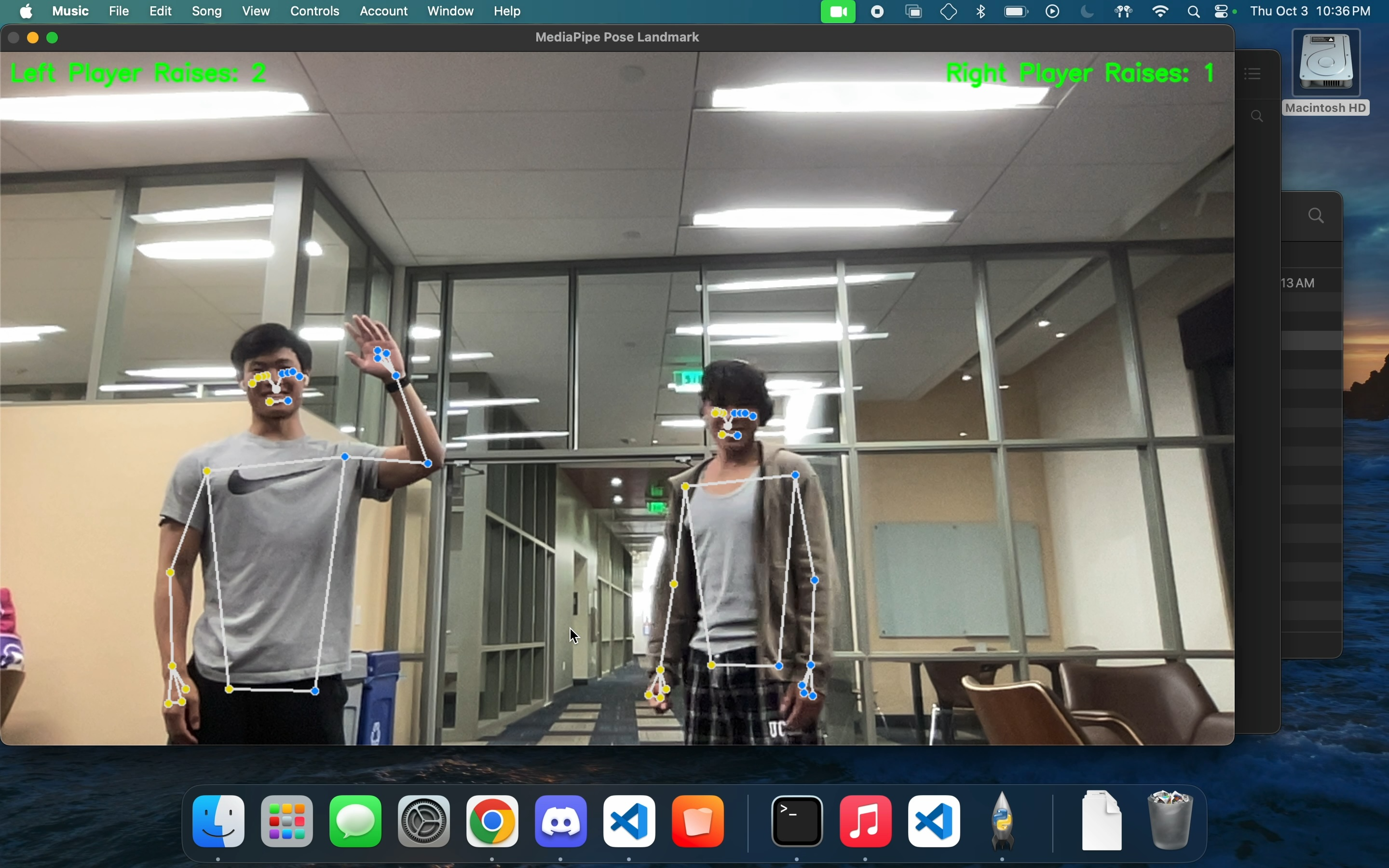Screen dimensions: 1389x868
Task: Open the Account menu
Action: point(384,12)
